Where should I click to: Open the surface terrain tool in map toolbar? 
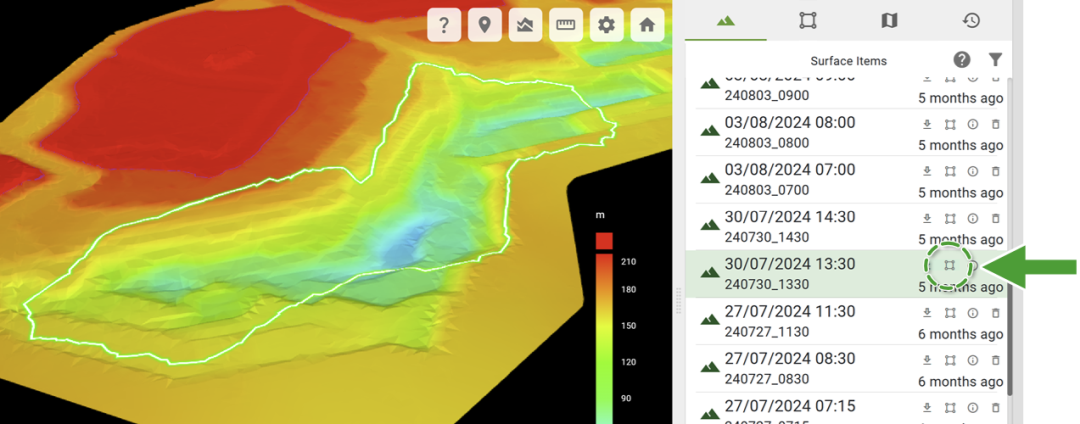[526, 25]
